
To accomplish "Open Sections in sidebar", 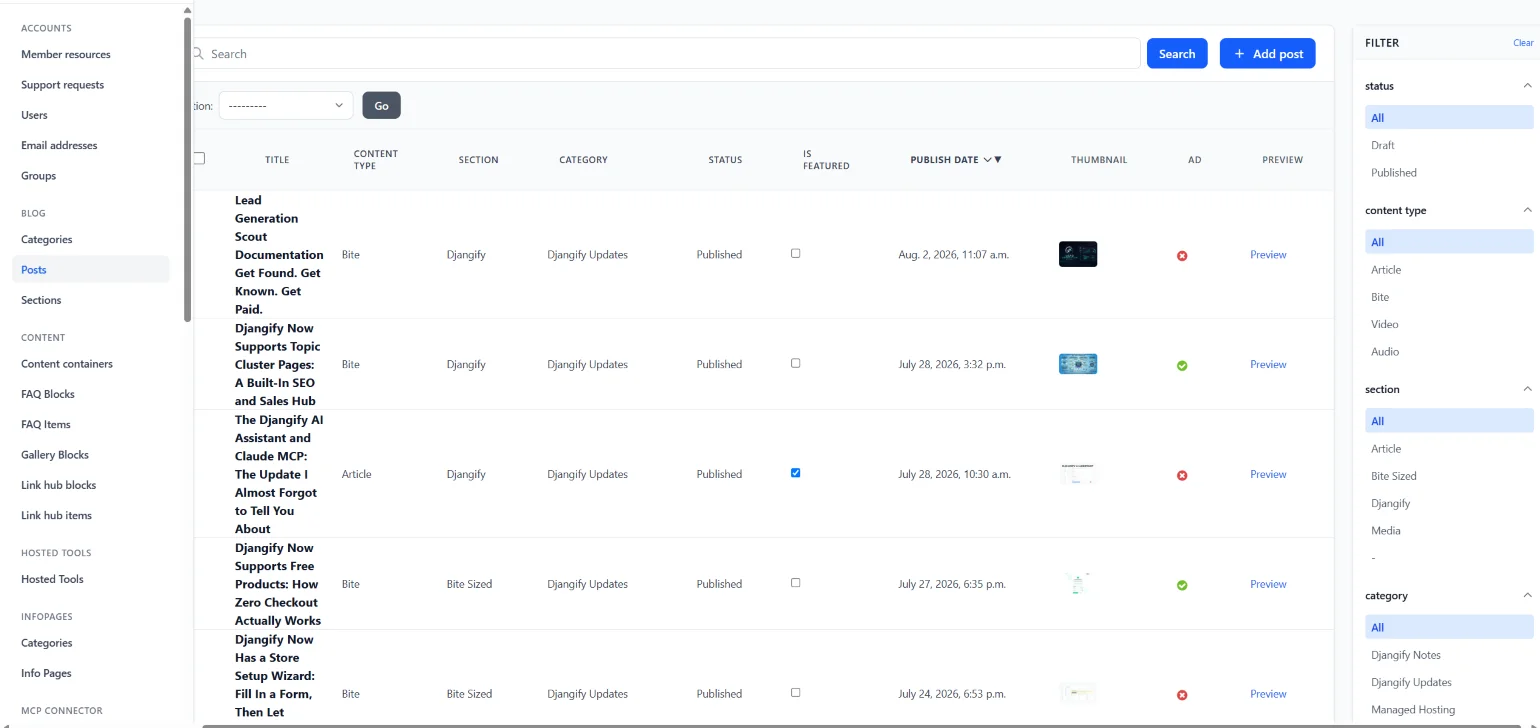I will point(41,300).
